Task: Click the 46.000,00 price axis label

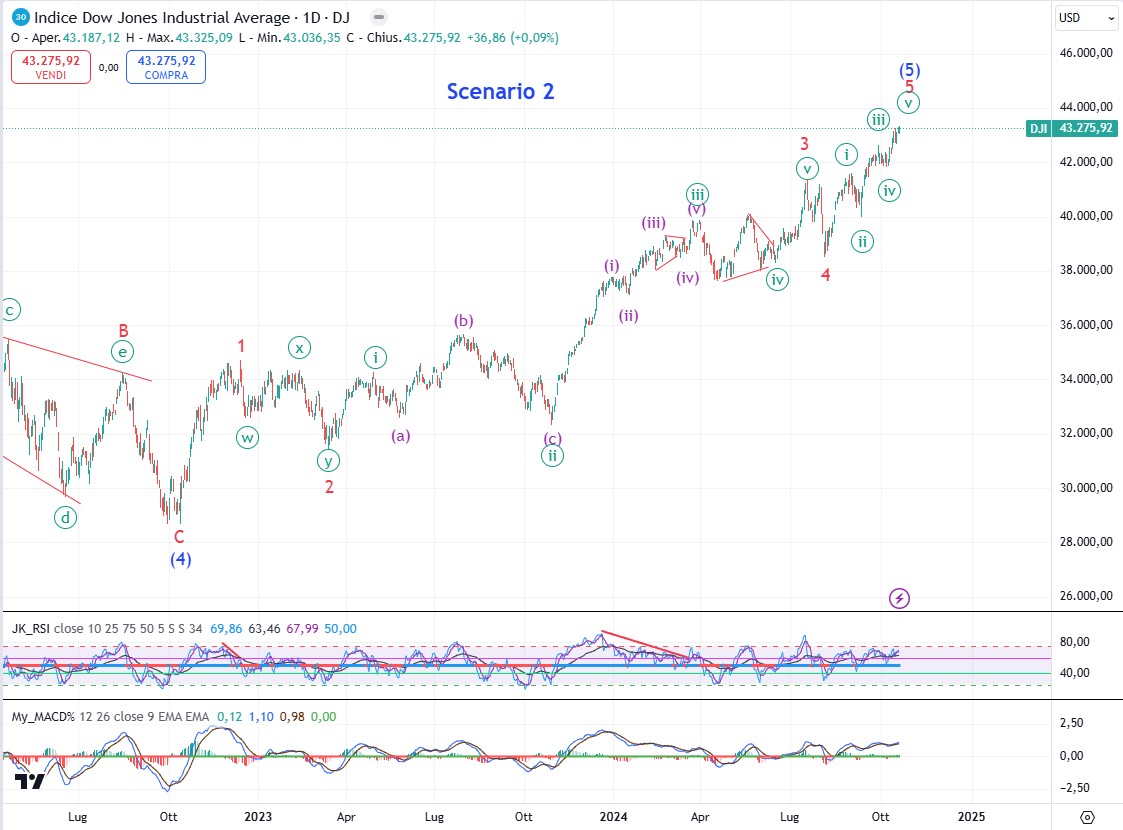Action: (x=1086, y=52)
